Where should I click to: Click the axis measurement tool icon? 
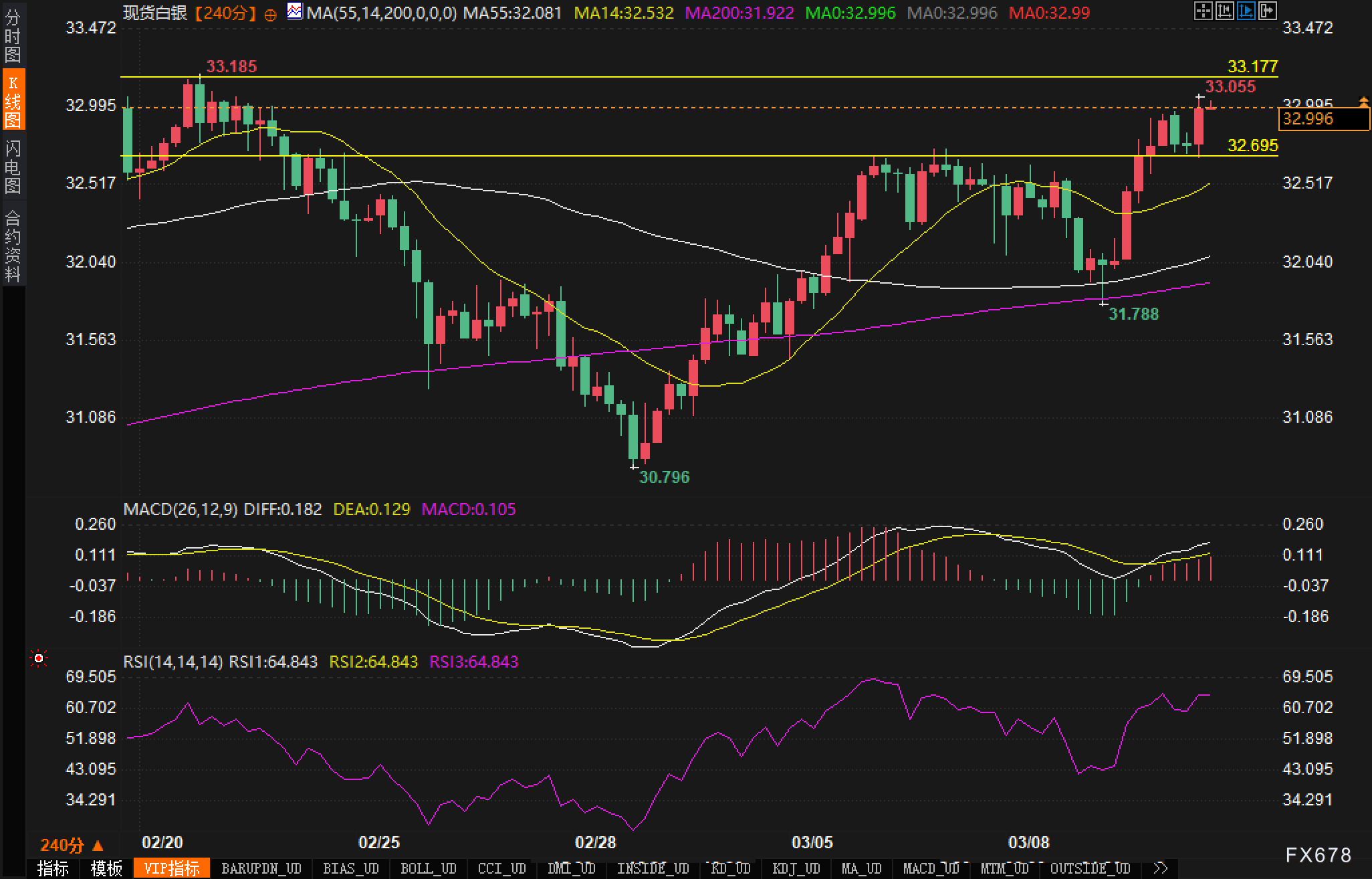(1224, 11)
